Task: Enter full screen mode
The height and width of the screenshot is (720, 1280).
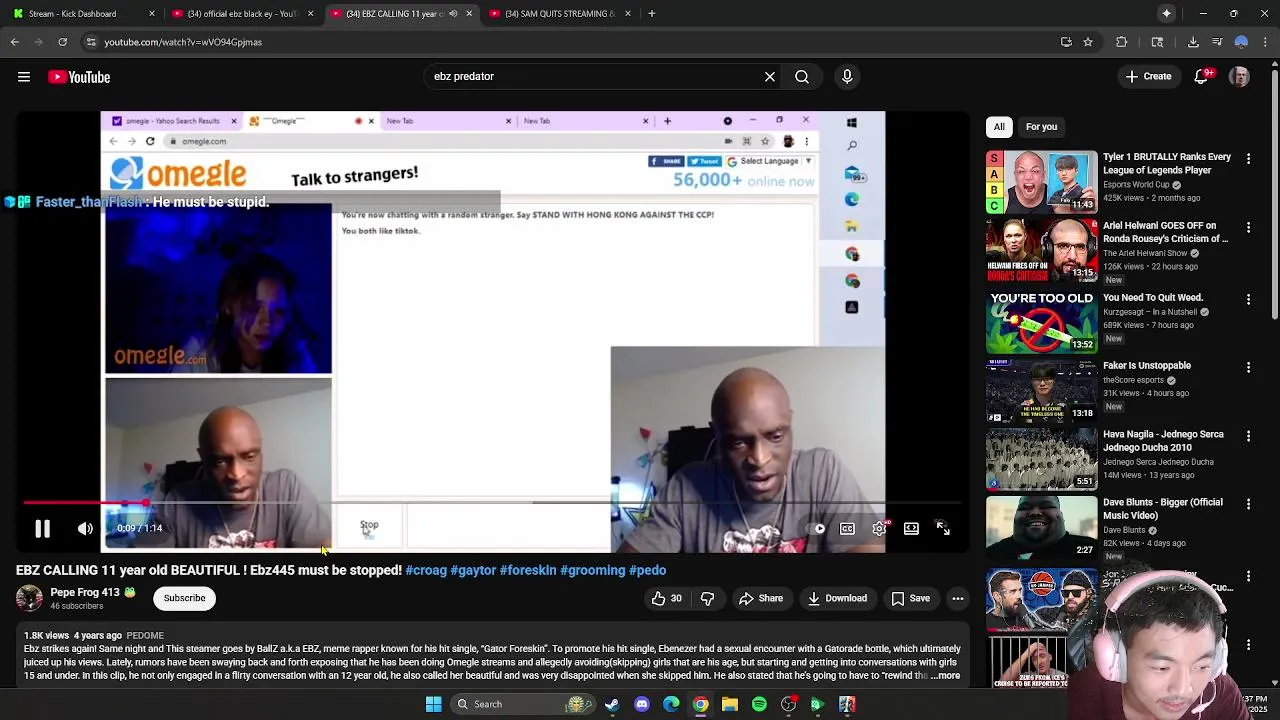Action: 943,528
